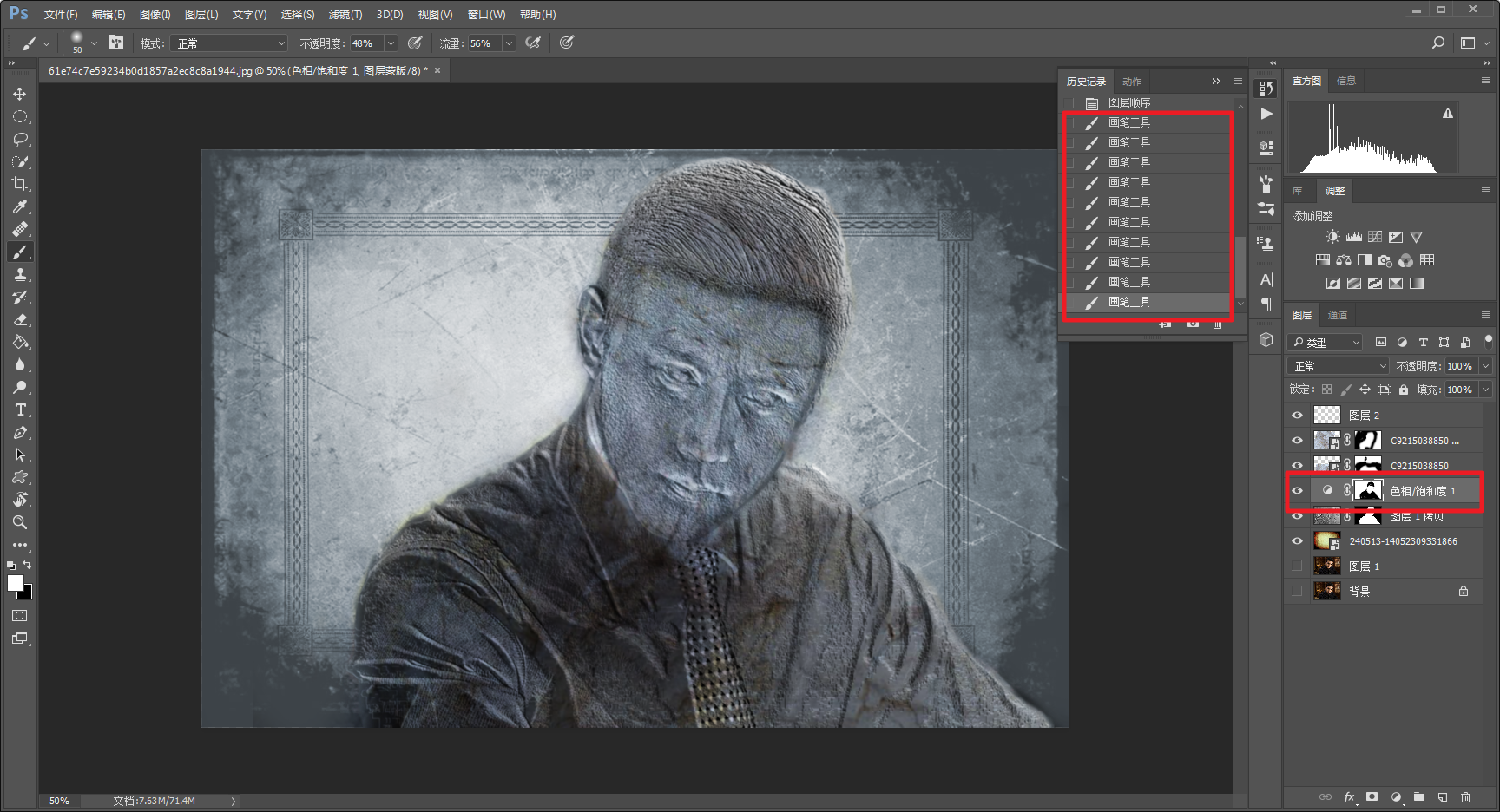Click the status bar zoom 50% field
The height and width of the screenshot is (812, 1500).
[59, 801]
